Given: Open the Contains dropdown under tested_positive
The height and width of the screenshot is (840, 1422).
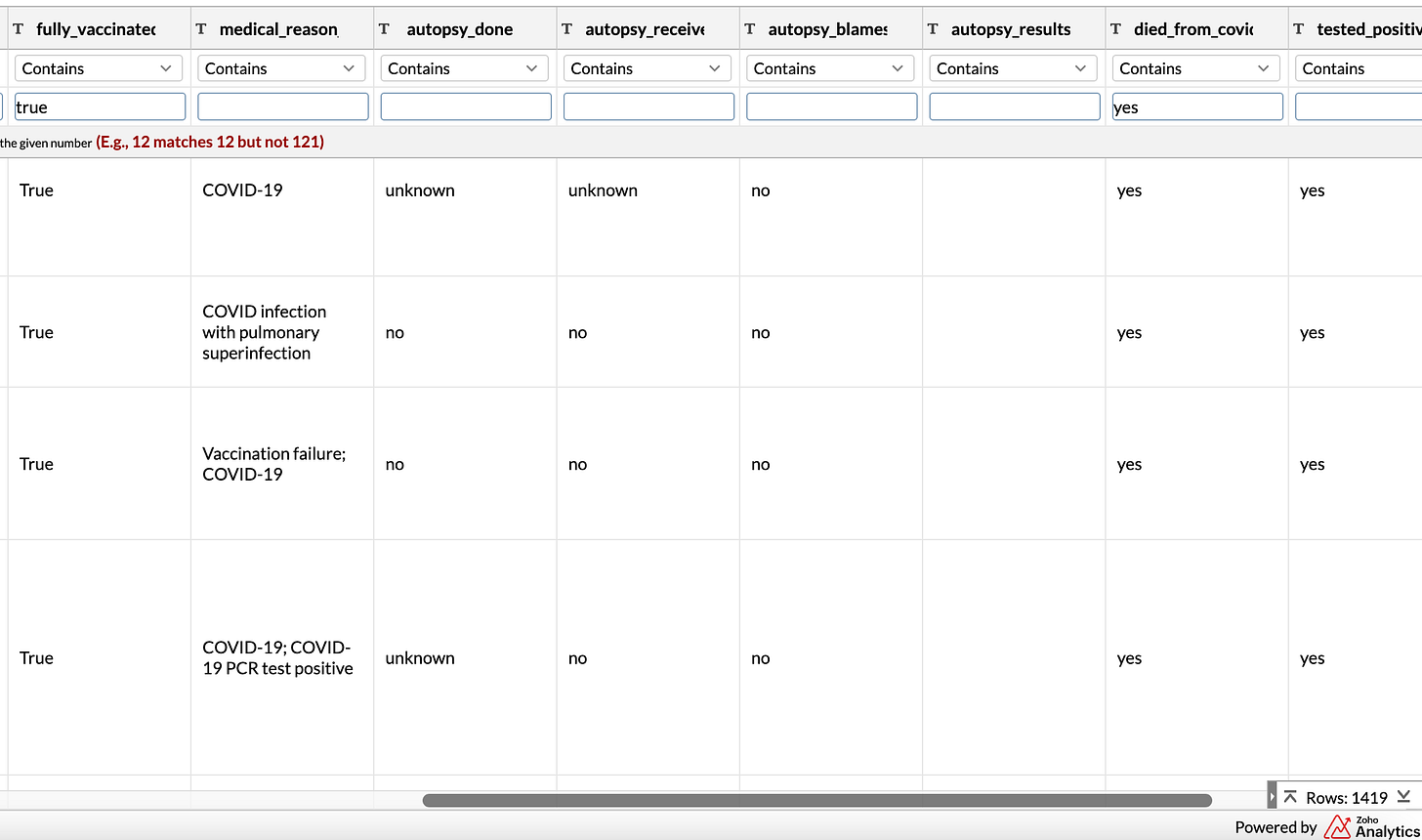Looking at the screenshot, I should [1359, 68].
